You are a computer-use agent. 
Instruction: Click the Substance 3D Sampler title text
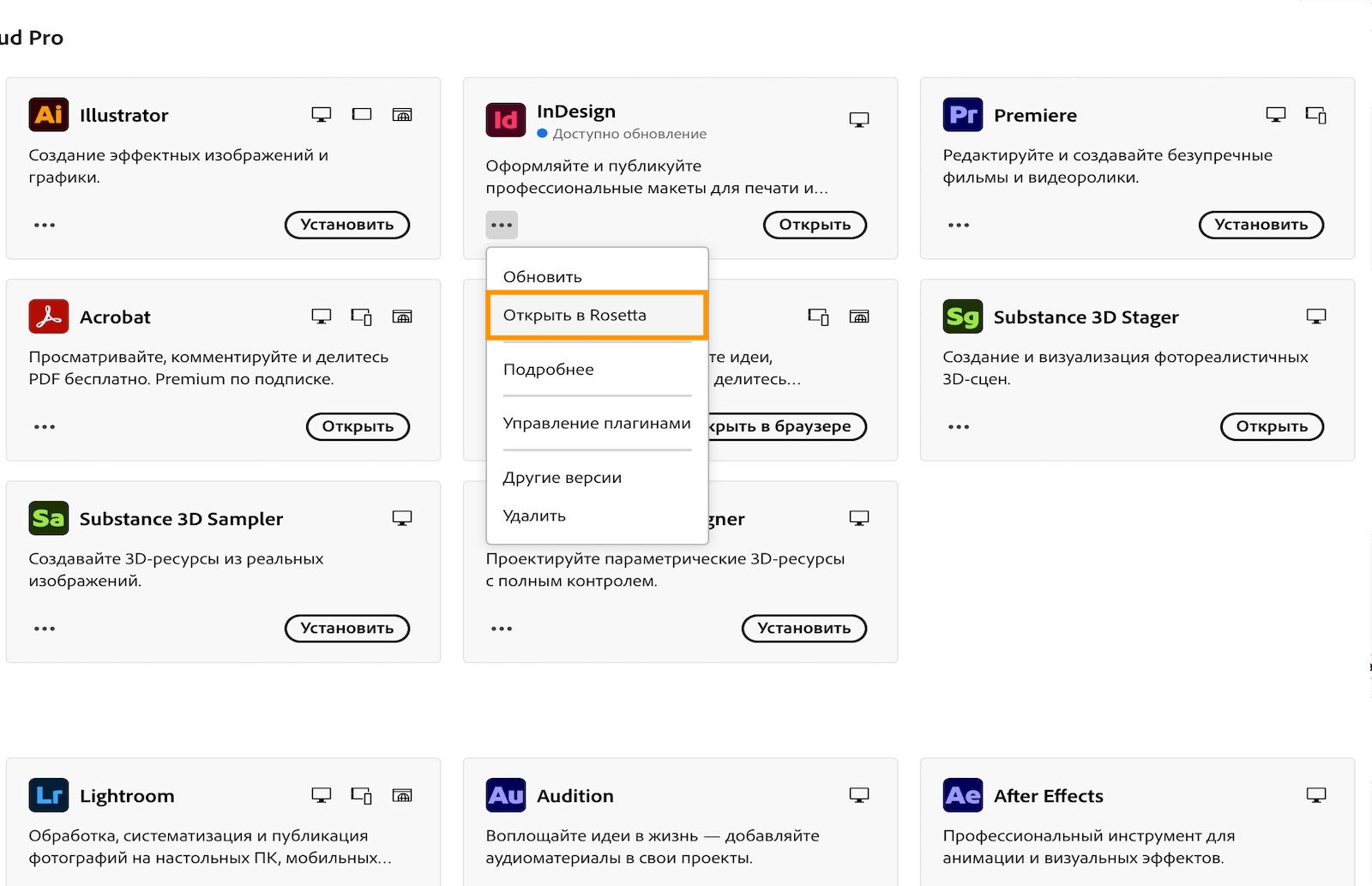coord(181,519)
